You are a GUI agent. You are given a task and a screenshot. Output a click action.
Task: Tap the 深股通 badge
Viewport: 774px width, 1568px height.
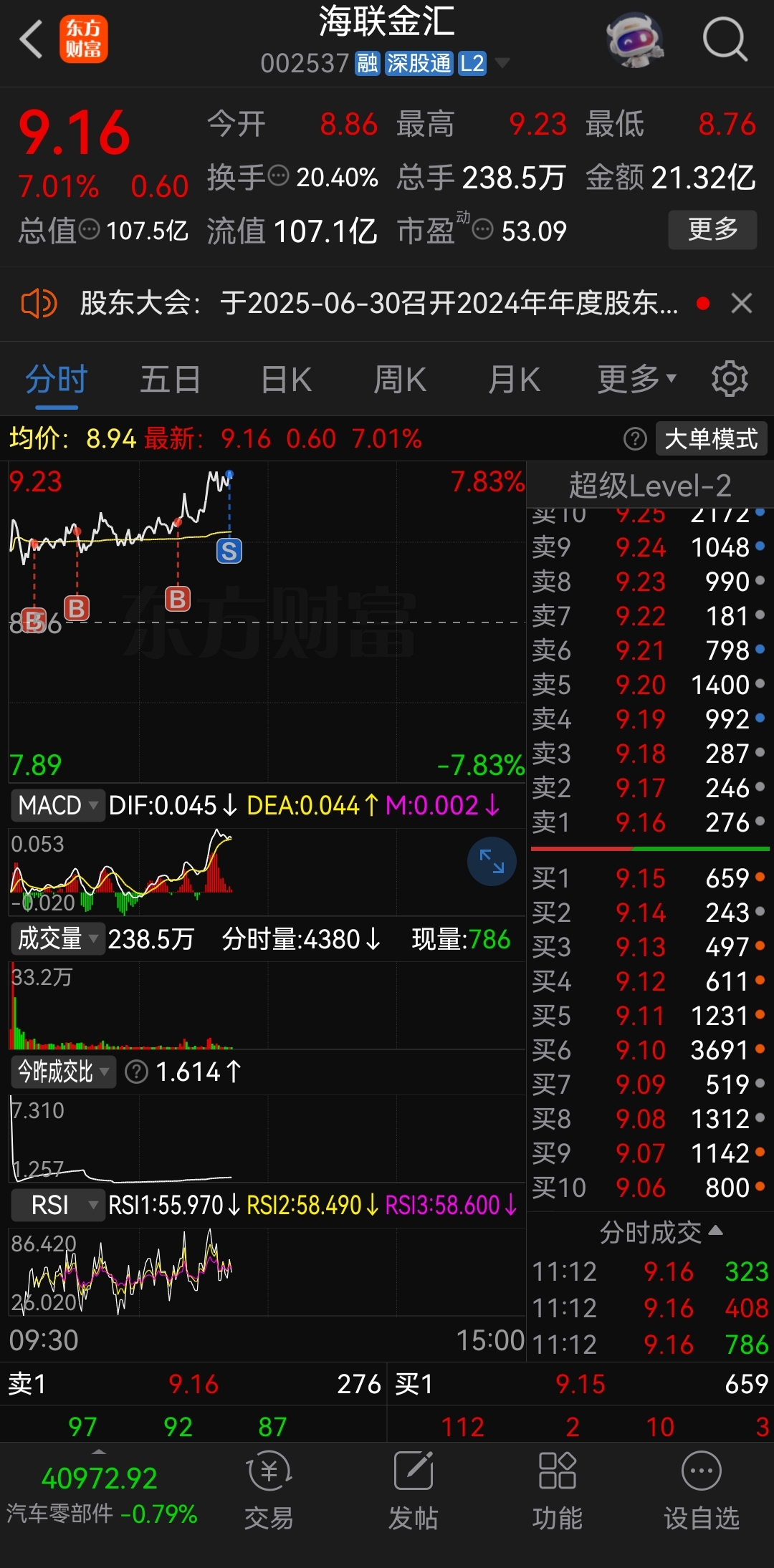coord(419,63)
